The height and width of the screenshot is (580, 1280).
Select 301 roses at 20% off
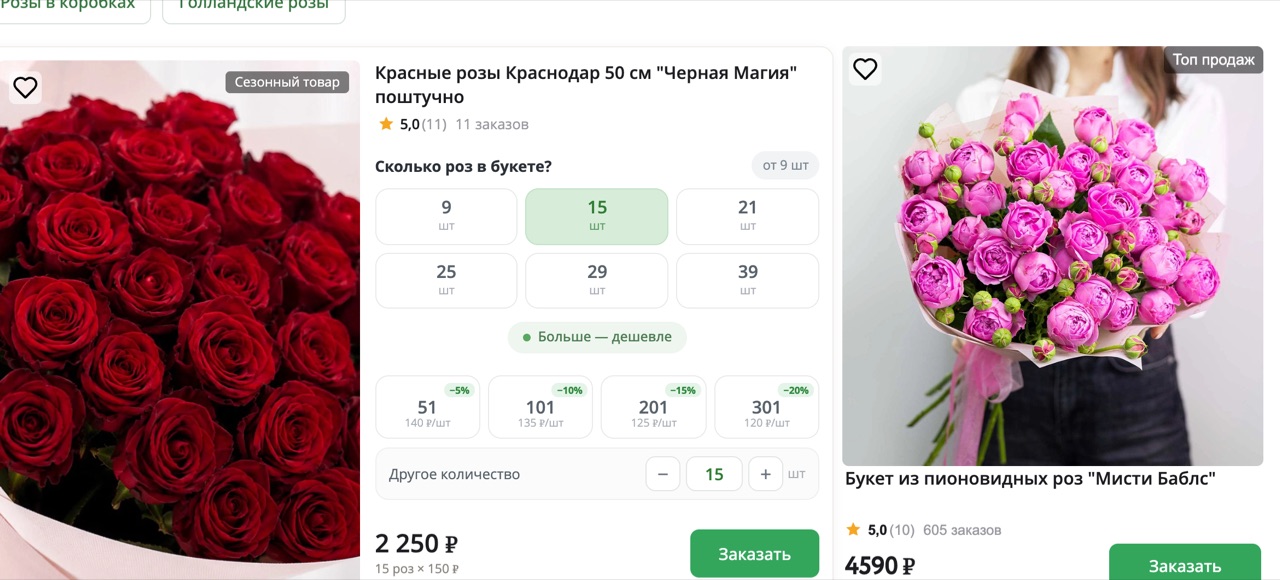(x=766, y=407)
